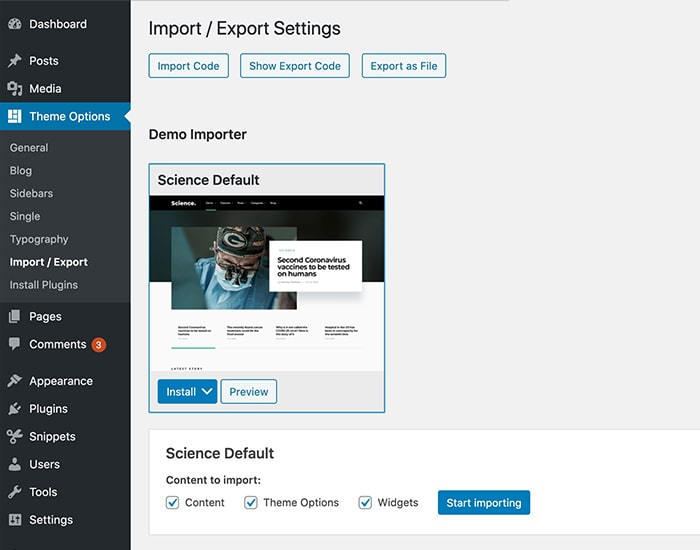Click the Posts pushpin icon
The width and height of the screenshot is (700, 550).
click(x=15, y=61)
